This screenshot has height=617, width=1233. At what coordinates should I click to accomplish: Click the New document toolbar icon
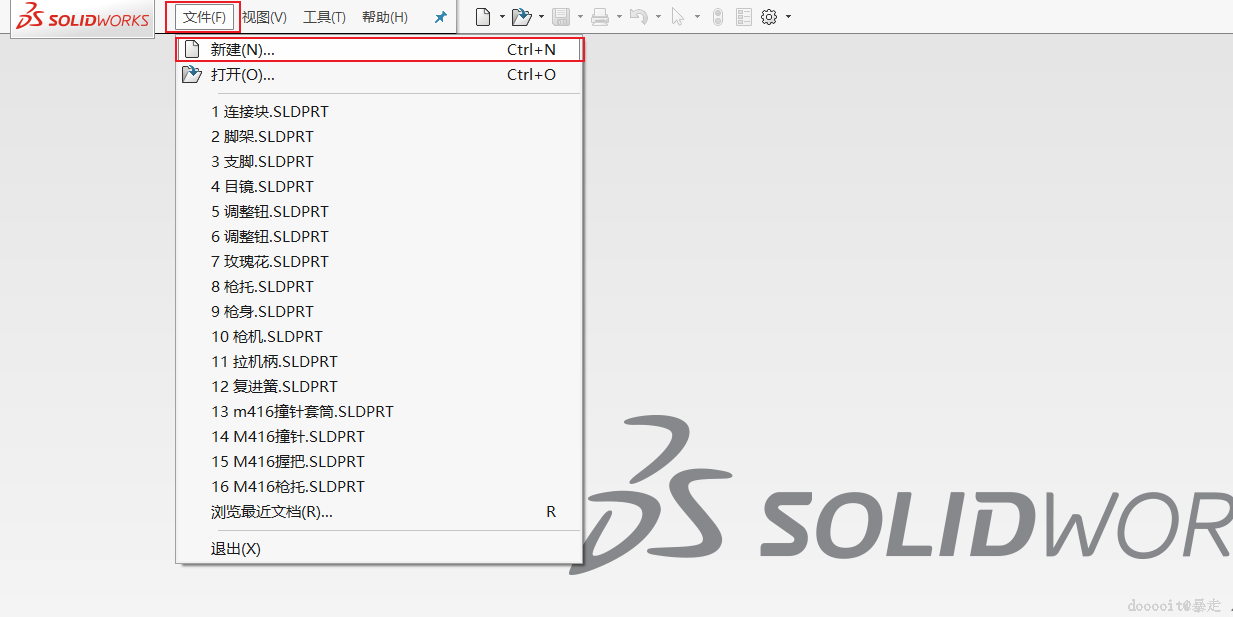tap(483, 17)
